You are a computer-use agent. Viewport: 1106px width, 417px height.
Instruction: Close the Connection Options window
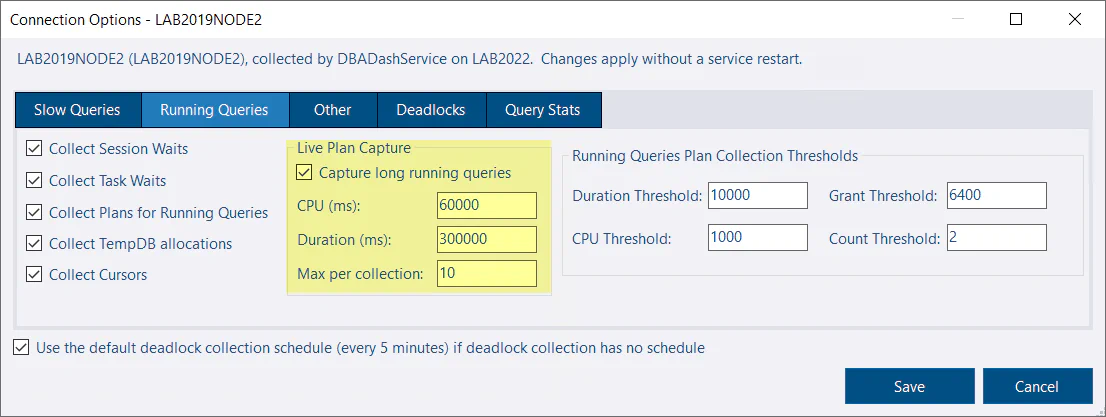1075,20
